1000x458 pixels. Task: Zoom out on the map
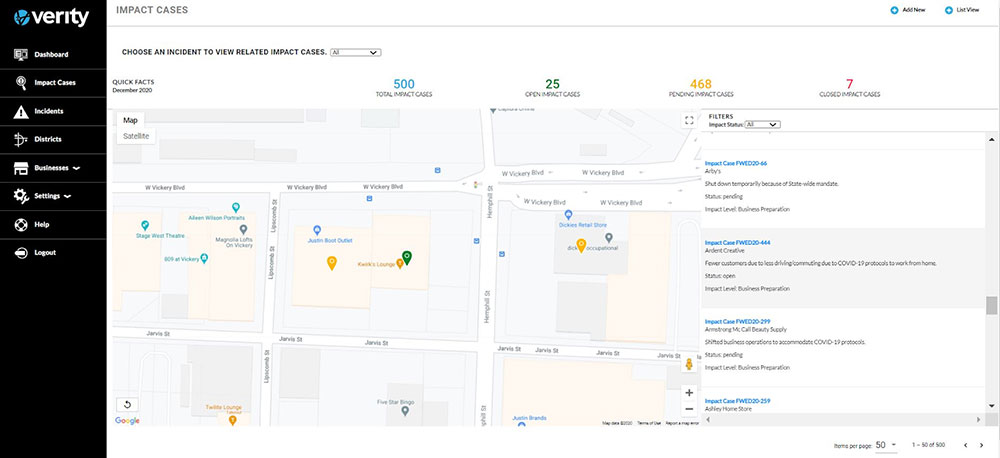tap(689, 409)
